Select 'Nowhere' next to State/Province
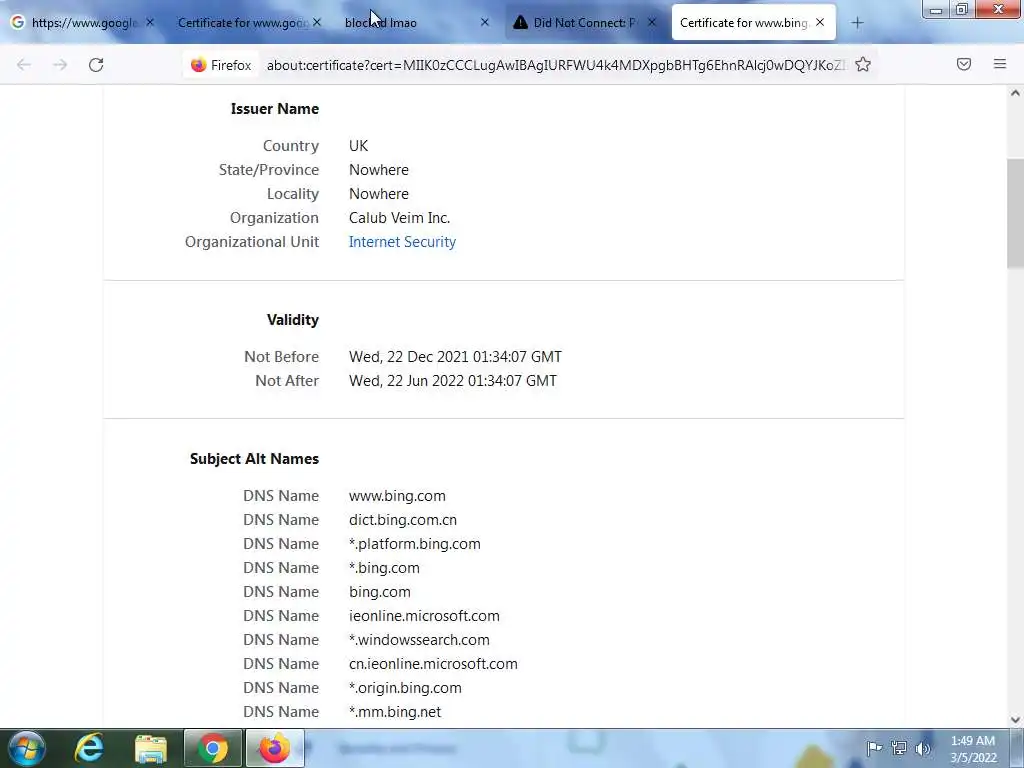Screen dimensions: 1024x768 [x=379, y=170]
